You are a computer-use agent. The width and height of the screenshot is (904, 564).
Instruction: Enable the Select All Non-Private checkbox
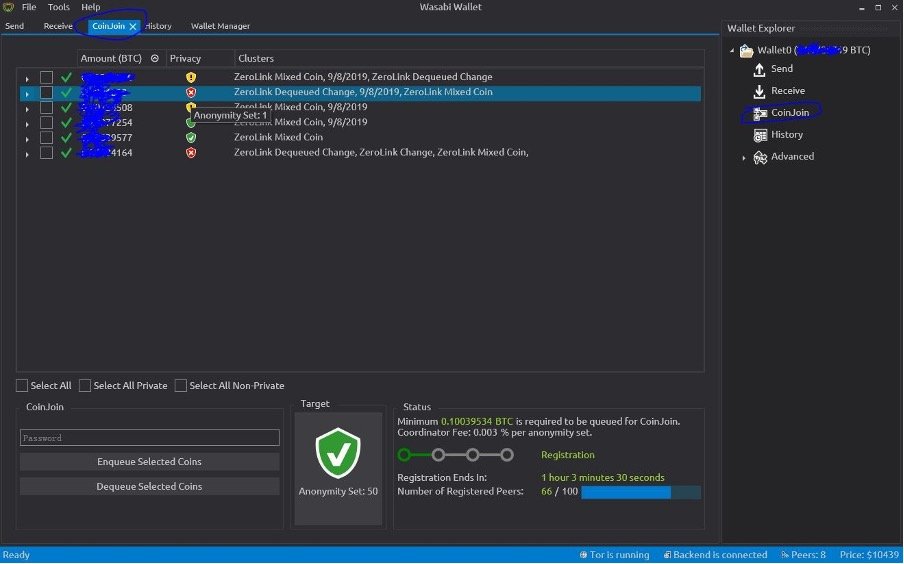click(180, 385)
